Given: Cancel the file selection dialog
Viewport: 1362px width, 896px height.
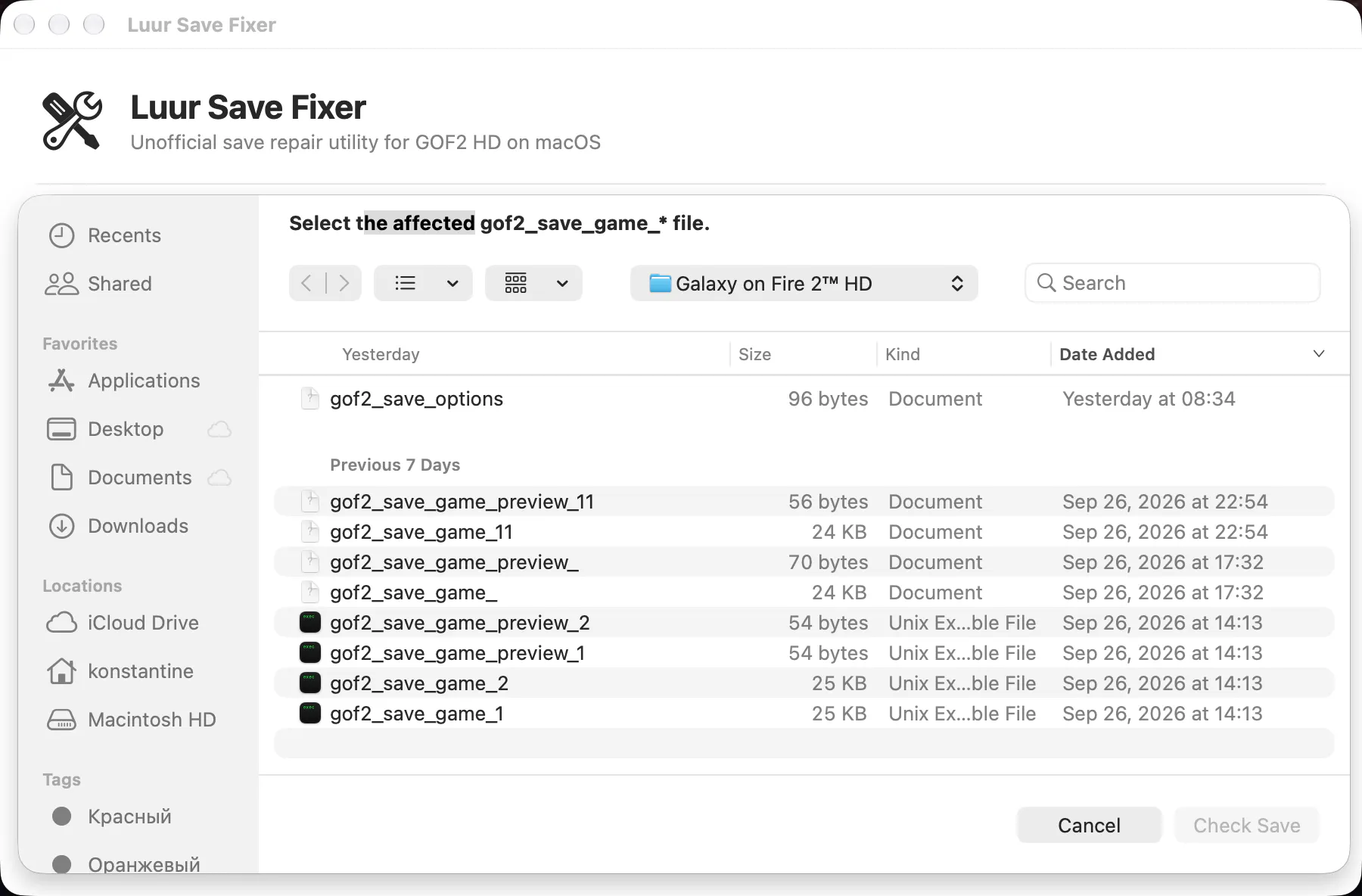Looking at the screenshot, I should [1089, 825].
